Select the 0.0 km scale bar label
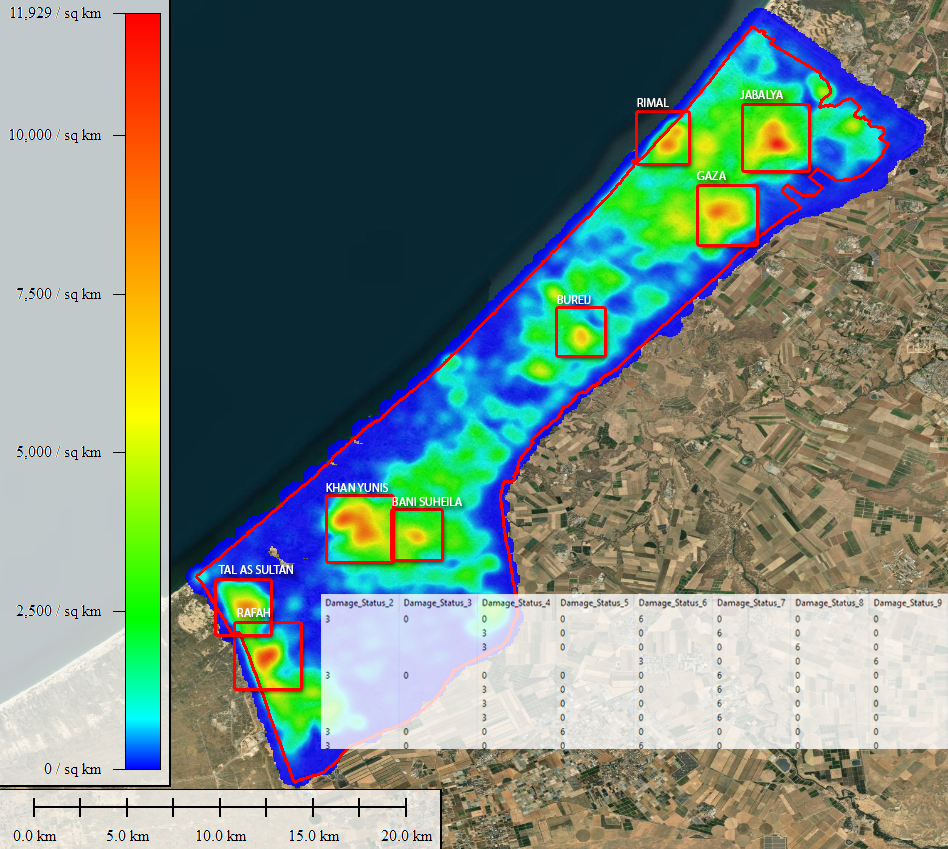This screenshot has height=849, width=948. (x=33, y=835)
